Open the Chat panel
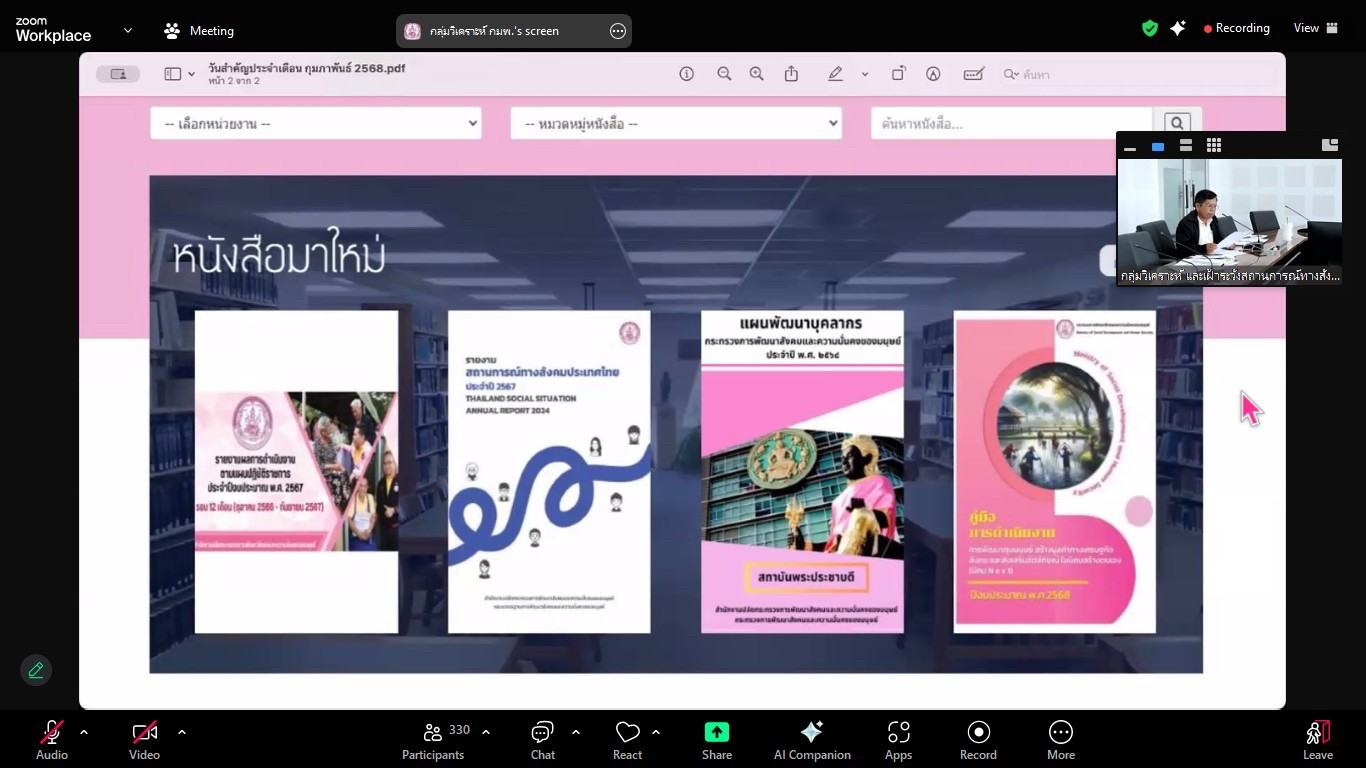This screenshot has width=1366, height=768. tap(543, 740)
